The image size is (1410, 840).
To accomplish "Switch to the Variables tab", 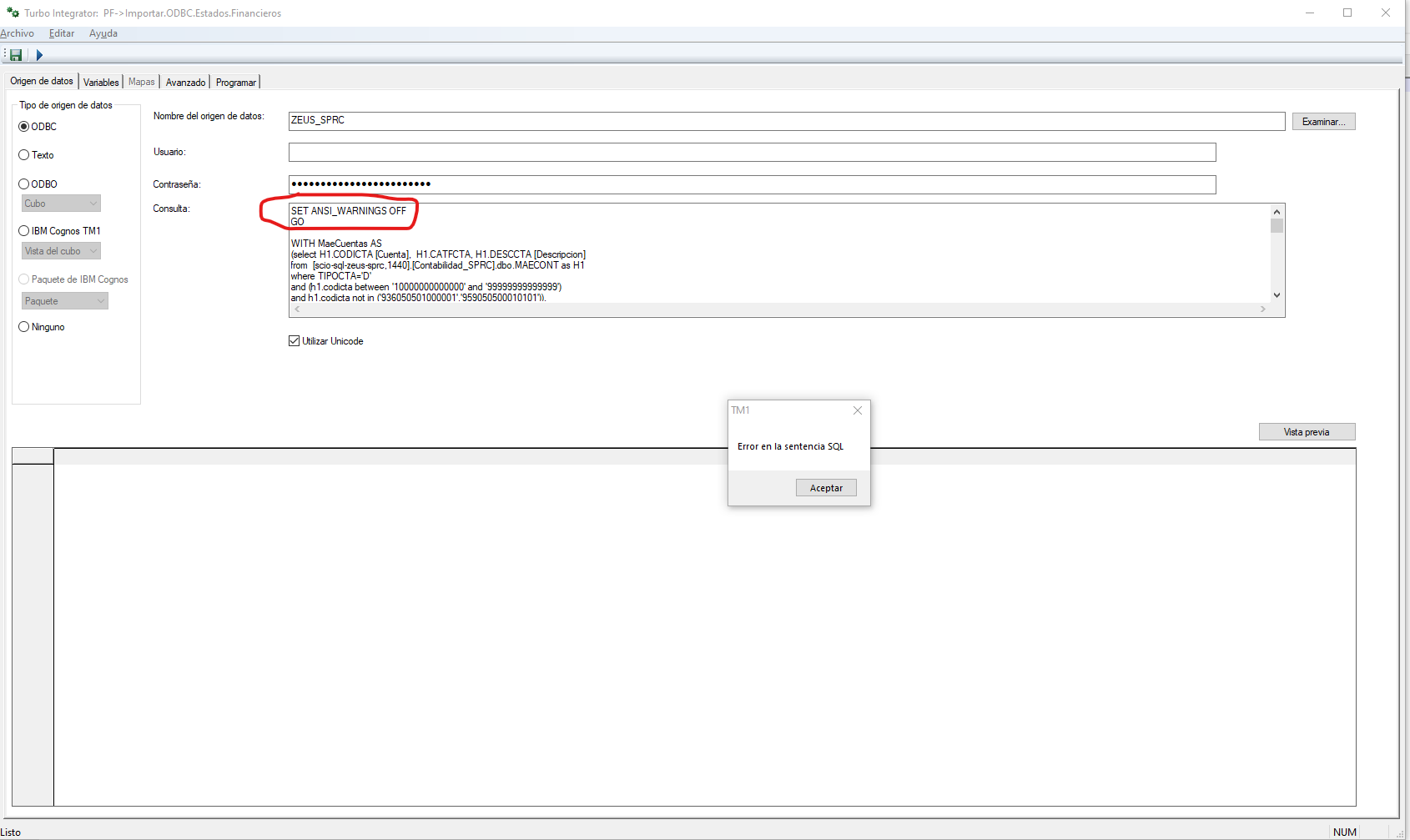I will pos(101,82).
